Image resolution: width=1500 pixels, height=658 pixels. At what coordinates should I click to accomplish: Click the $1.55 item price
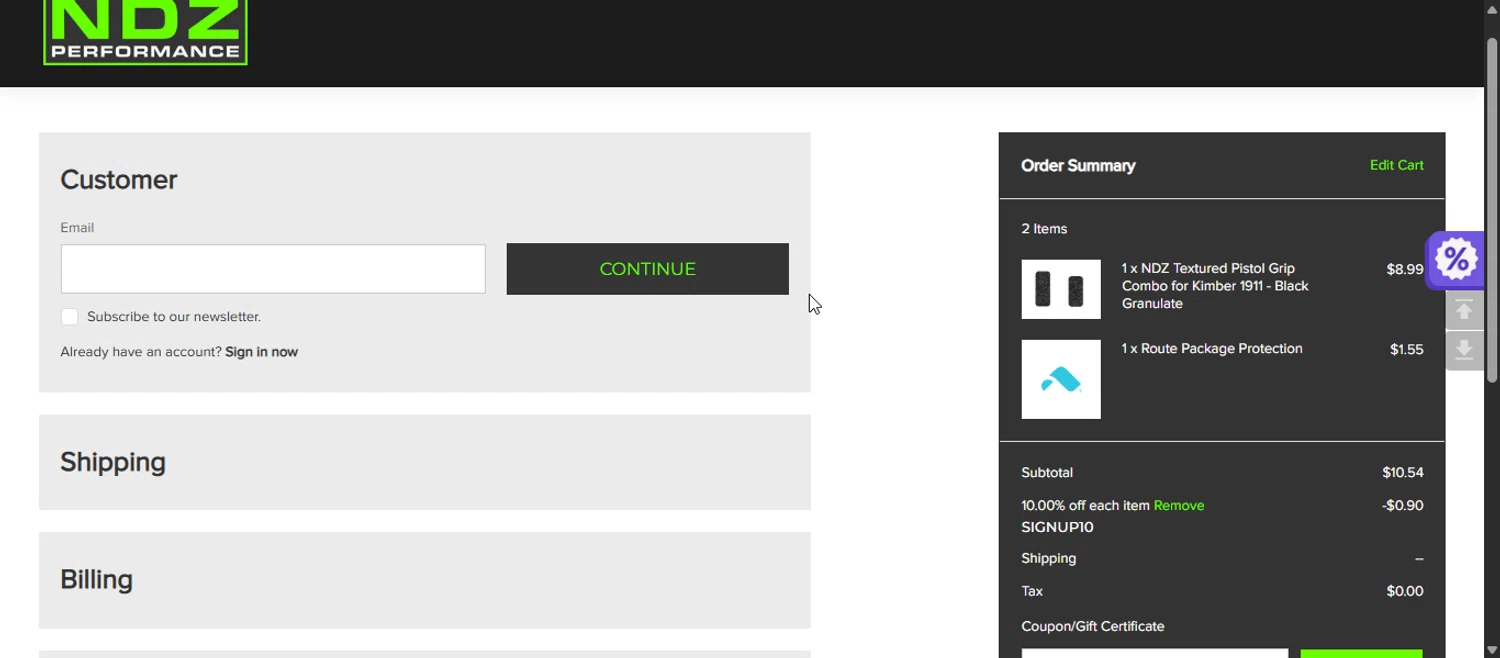tap(1407, 350)
